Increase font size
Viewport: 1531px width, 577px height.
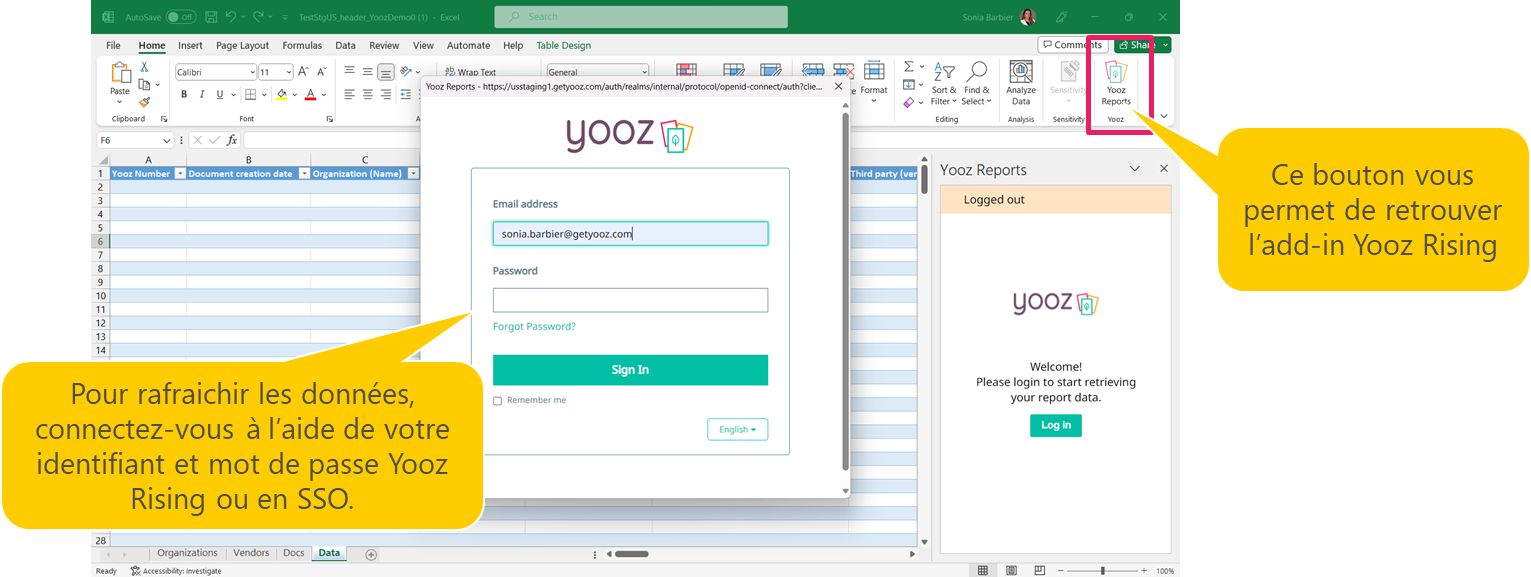(x=305, y=72)
